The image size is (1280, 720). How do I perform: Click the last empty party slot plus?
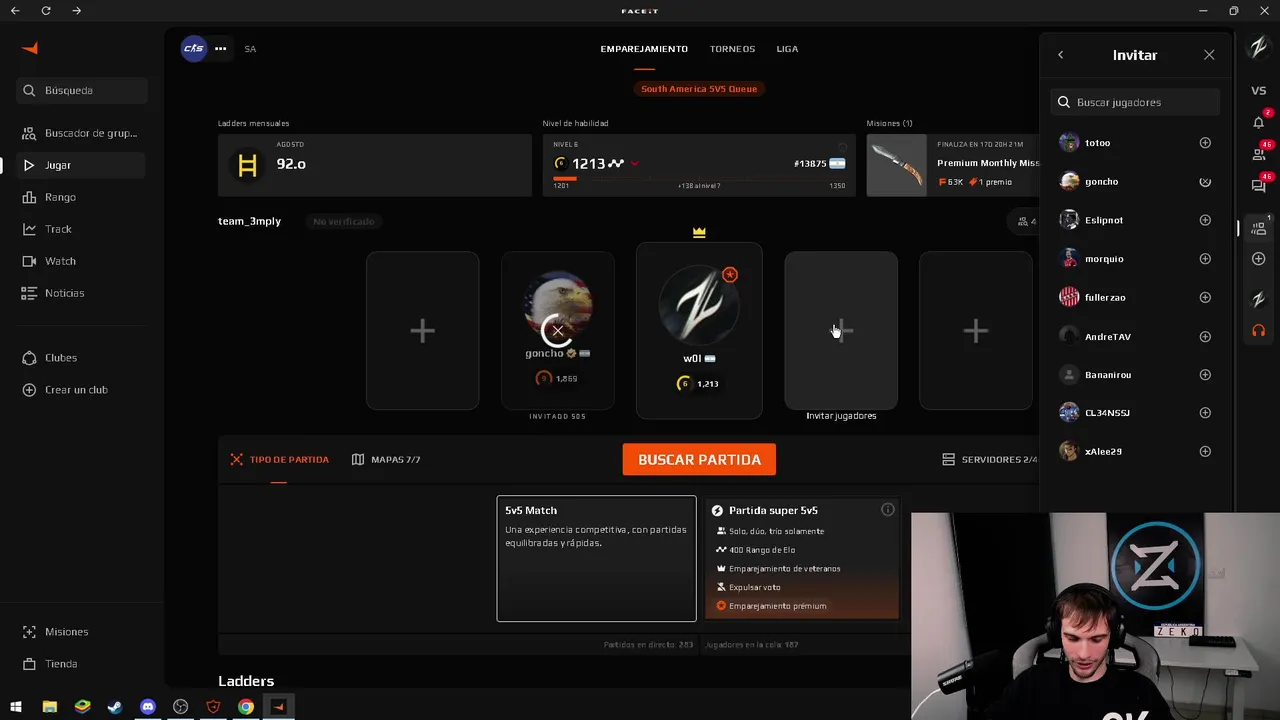976,331
